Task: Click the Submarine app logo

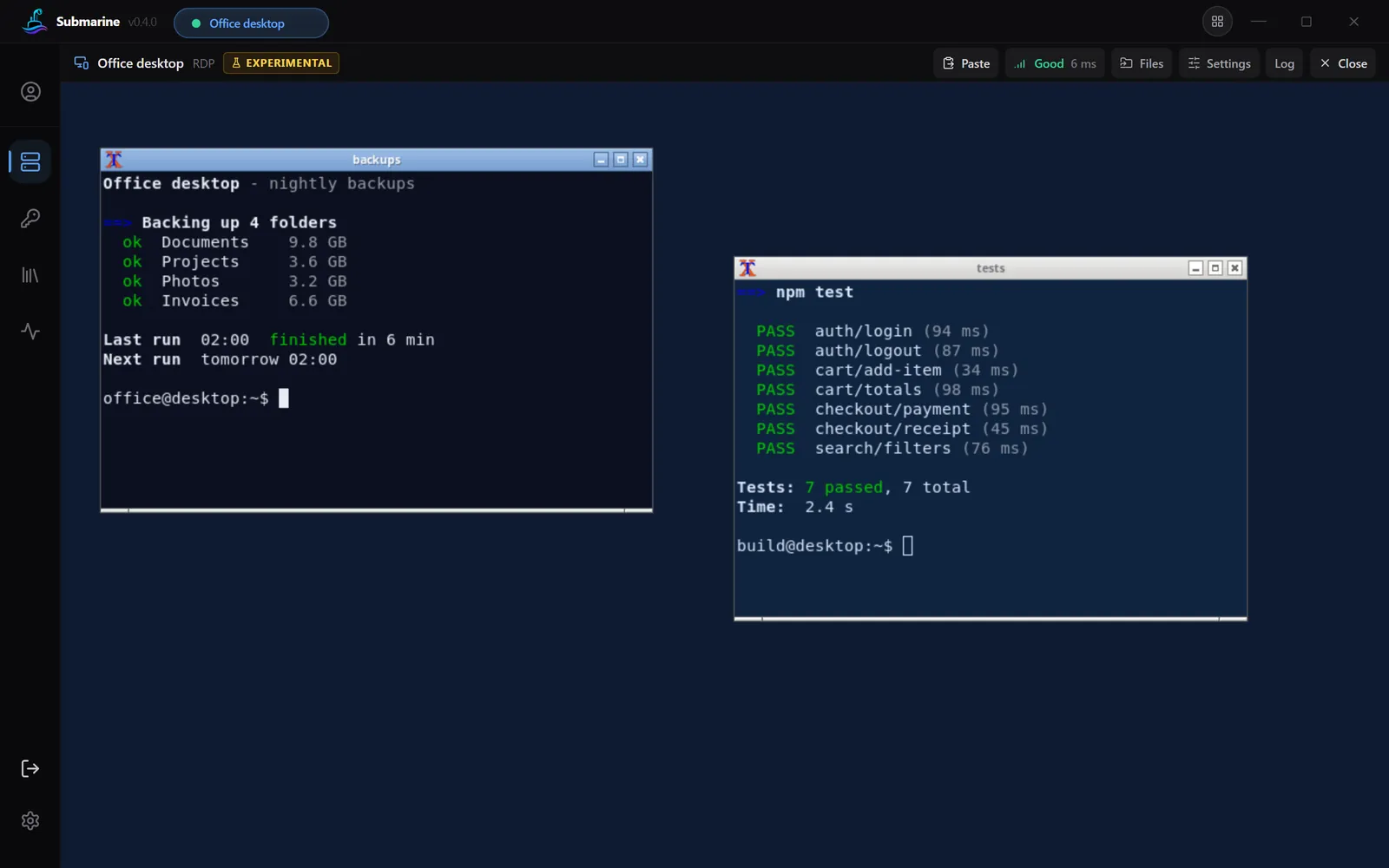Action: (35, 21)
